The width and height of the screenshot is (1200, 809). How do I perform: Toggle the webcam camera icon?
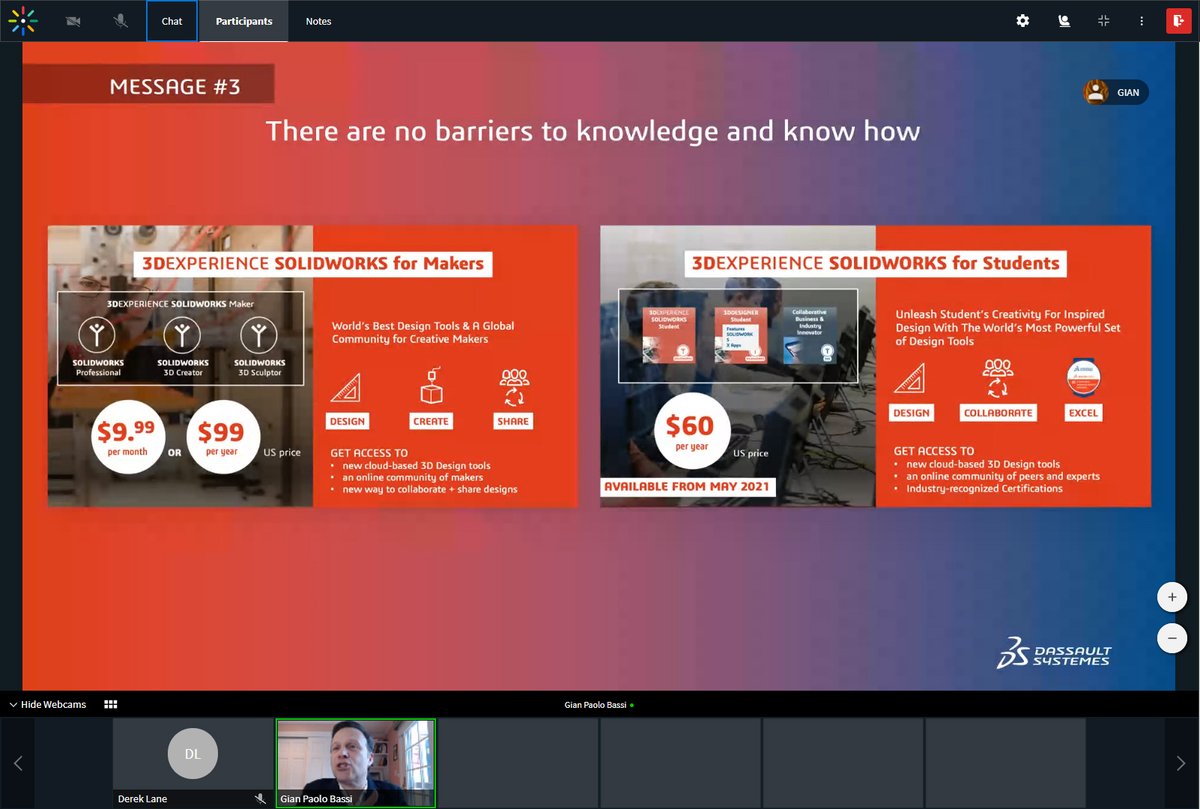point(73,21)
